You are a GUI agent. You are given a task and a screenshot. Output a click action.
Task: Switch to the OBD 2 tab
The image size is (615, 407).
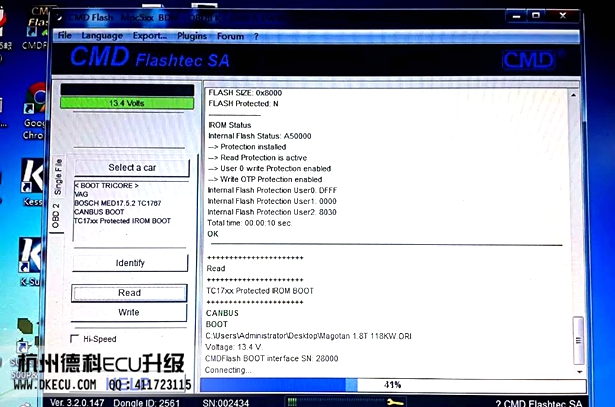(56, 216)
